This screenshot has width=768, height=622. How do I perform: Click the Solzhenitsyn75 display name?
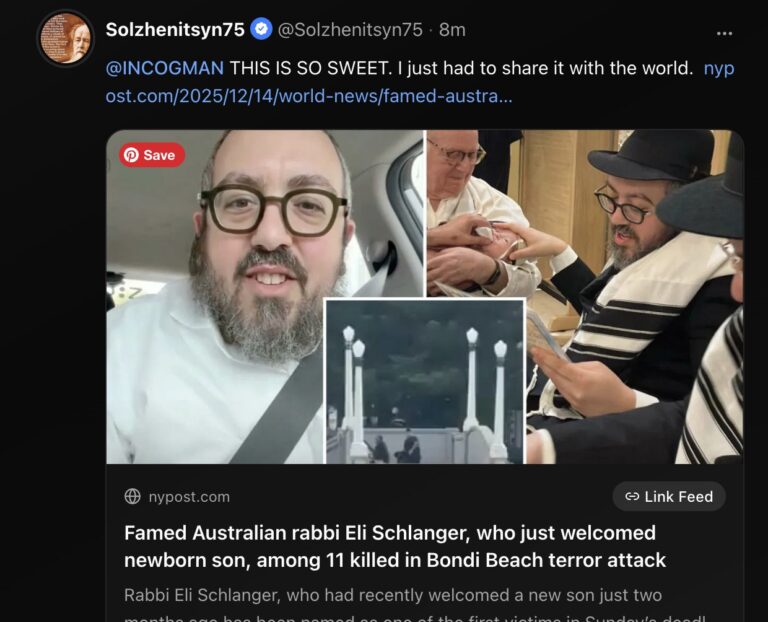[x=175, y=30]
